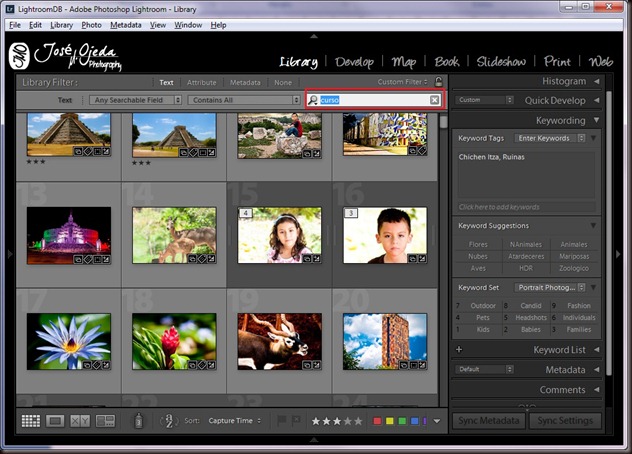
Task: Click the magnifier icon in the search field
Action: pos(313,100)
